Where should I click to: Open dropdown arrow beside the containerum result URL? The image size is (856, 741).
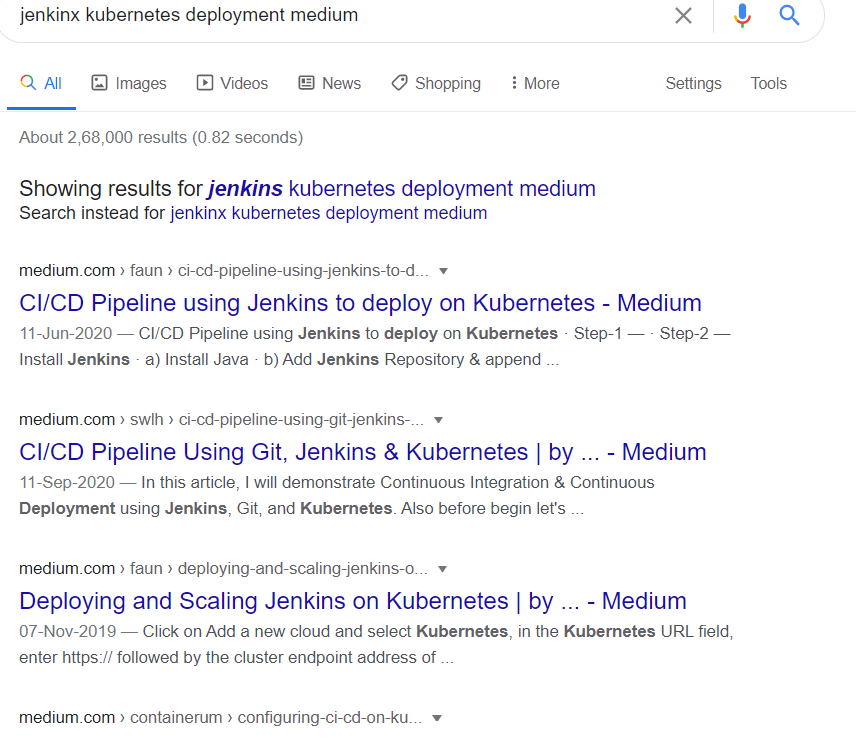click(437, 718)
